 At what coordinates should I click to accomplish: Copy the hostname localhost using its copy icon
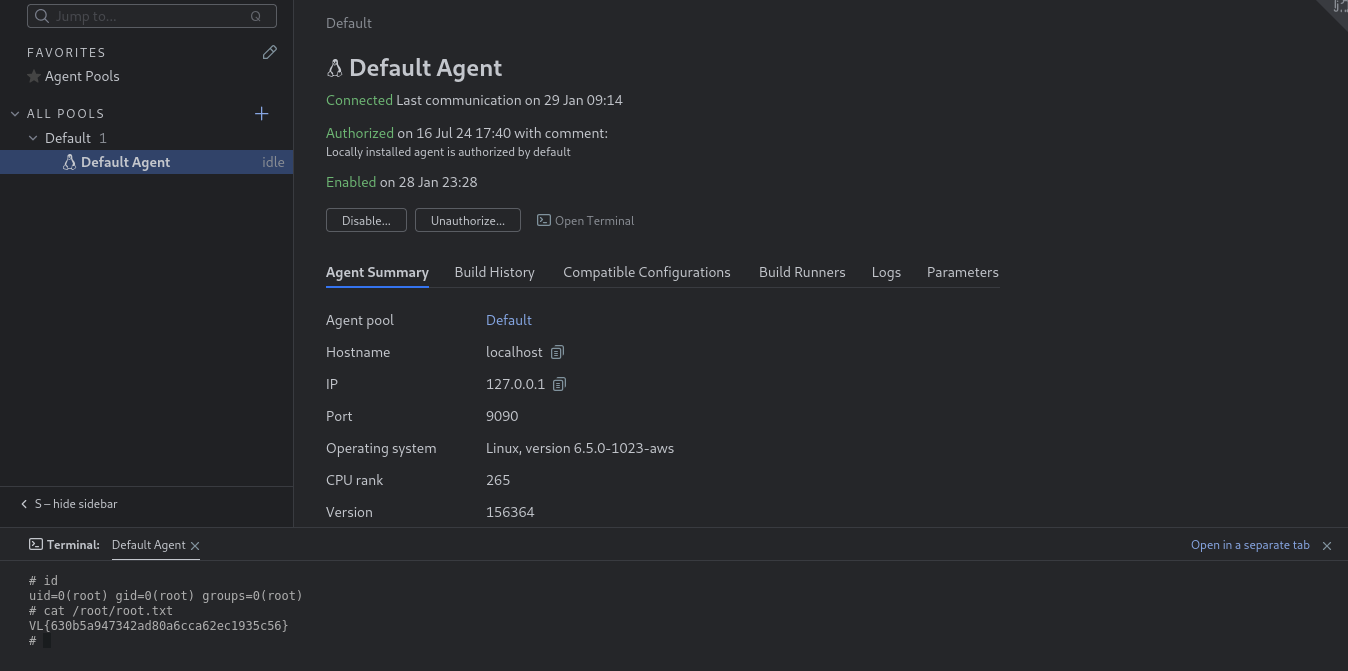(x=558, y=352)
